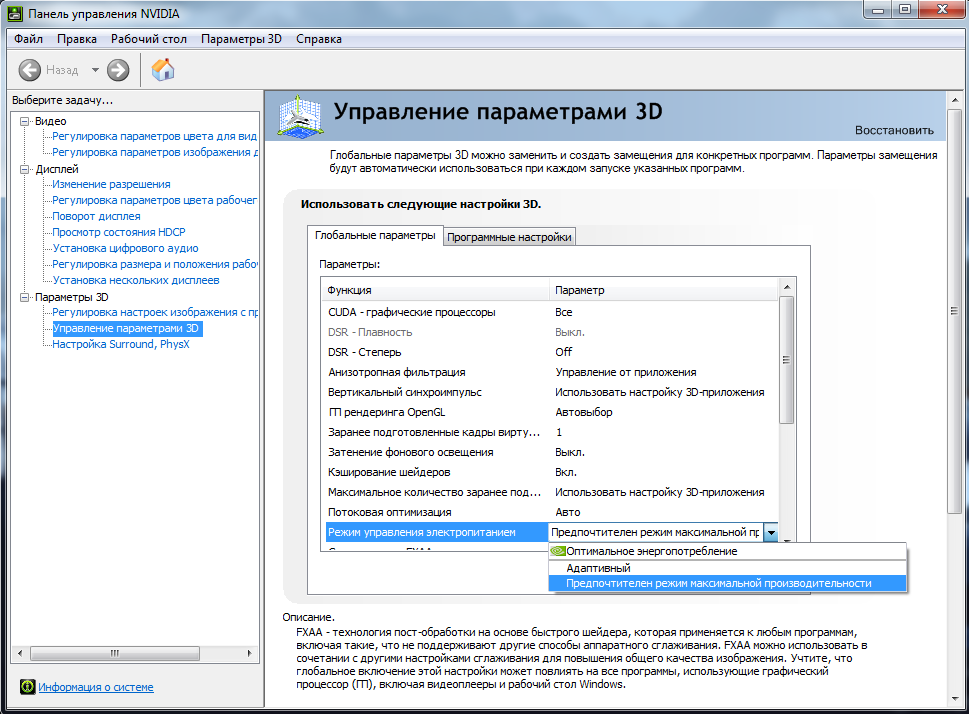Viewport: 969px width, 714px height.
Task: Select Вертикальный синхроимпульс row
Action: click(550, 392)
